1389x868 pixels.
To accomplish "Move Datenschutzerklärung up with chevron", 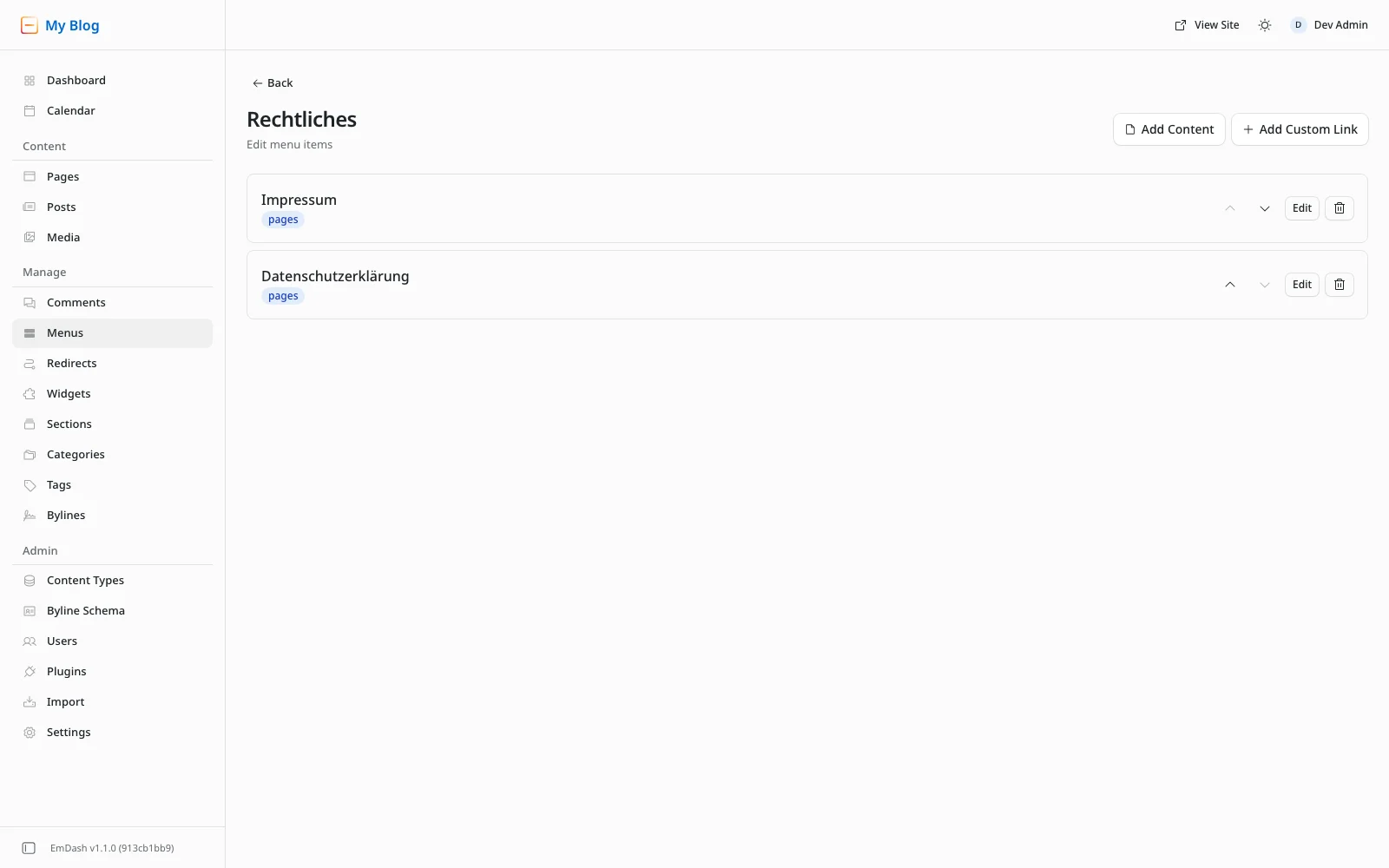I will point(1230,285).
